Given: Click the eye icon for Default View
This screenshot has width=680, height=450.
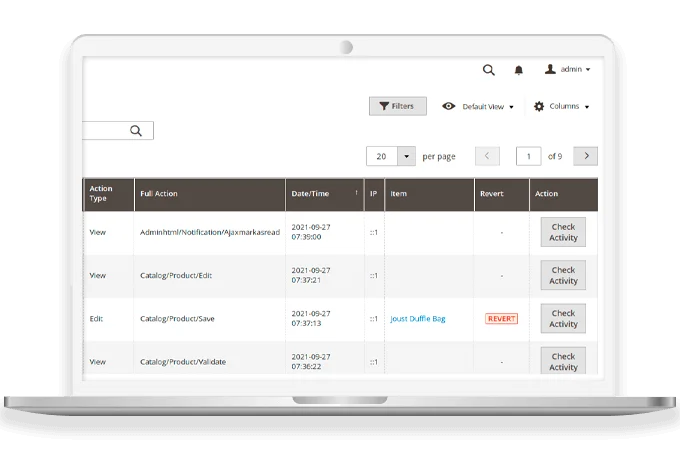Looking at the screenshot, I should click(448, 106).
